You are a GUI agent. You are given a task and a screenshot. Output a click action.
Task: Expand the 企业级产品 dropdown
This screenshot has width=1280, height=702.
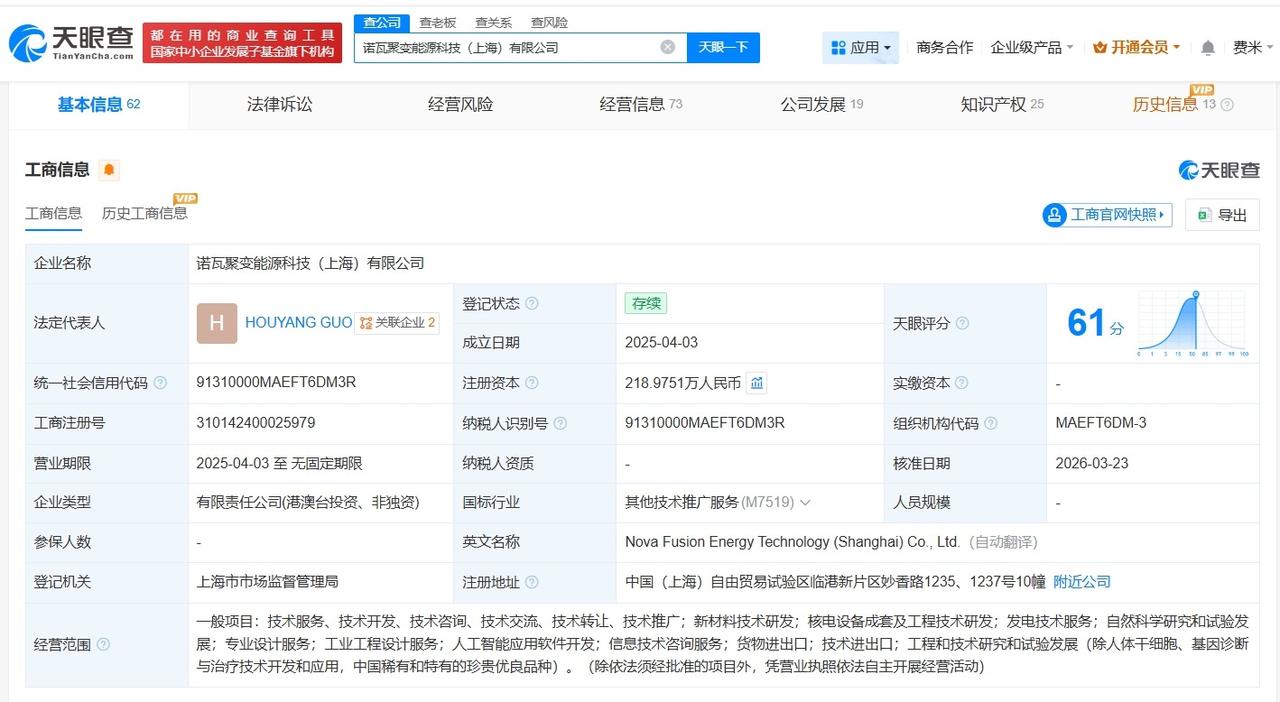[1031, 47]
